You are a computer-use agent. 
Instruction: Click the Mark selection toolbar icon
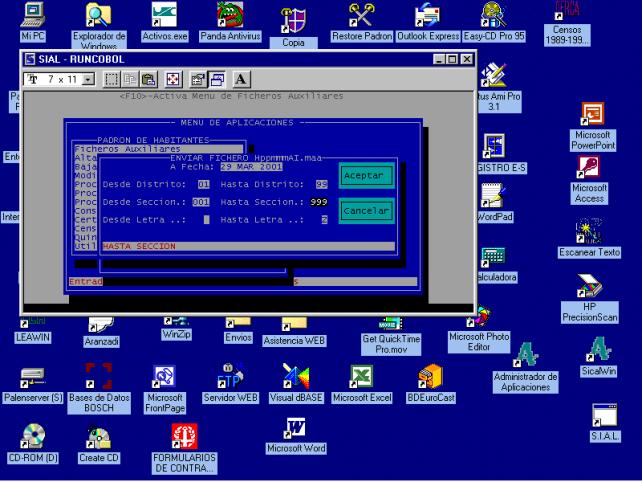pyautogui.click(x=111, y=79)
